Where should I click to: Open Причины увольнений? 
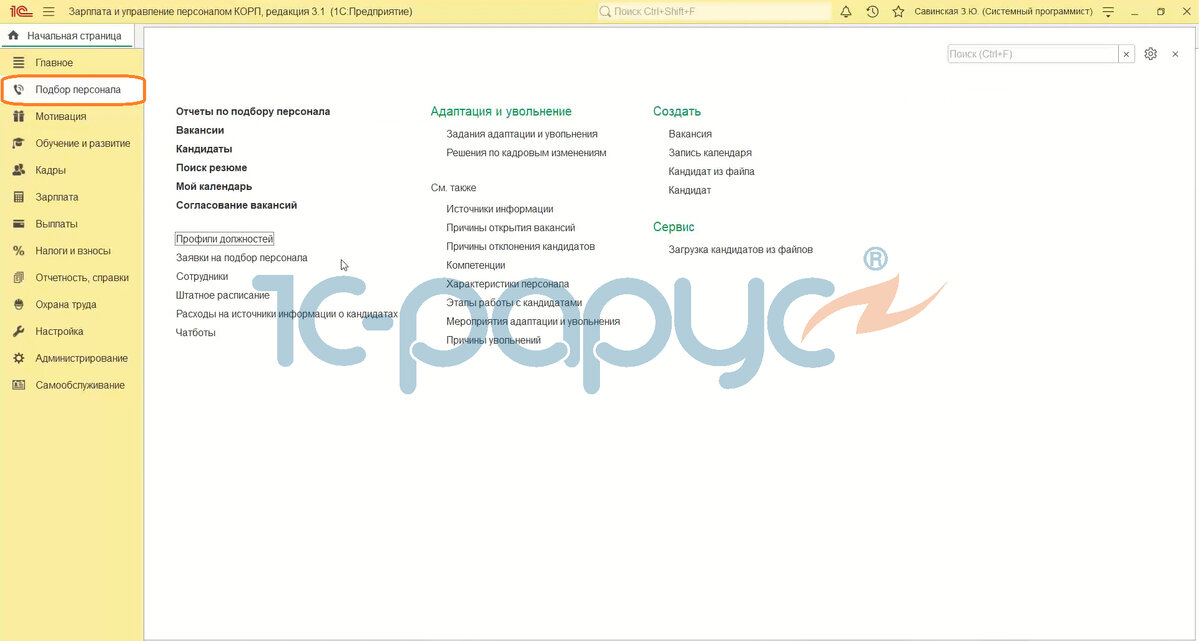(494, 340)
